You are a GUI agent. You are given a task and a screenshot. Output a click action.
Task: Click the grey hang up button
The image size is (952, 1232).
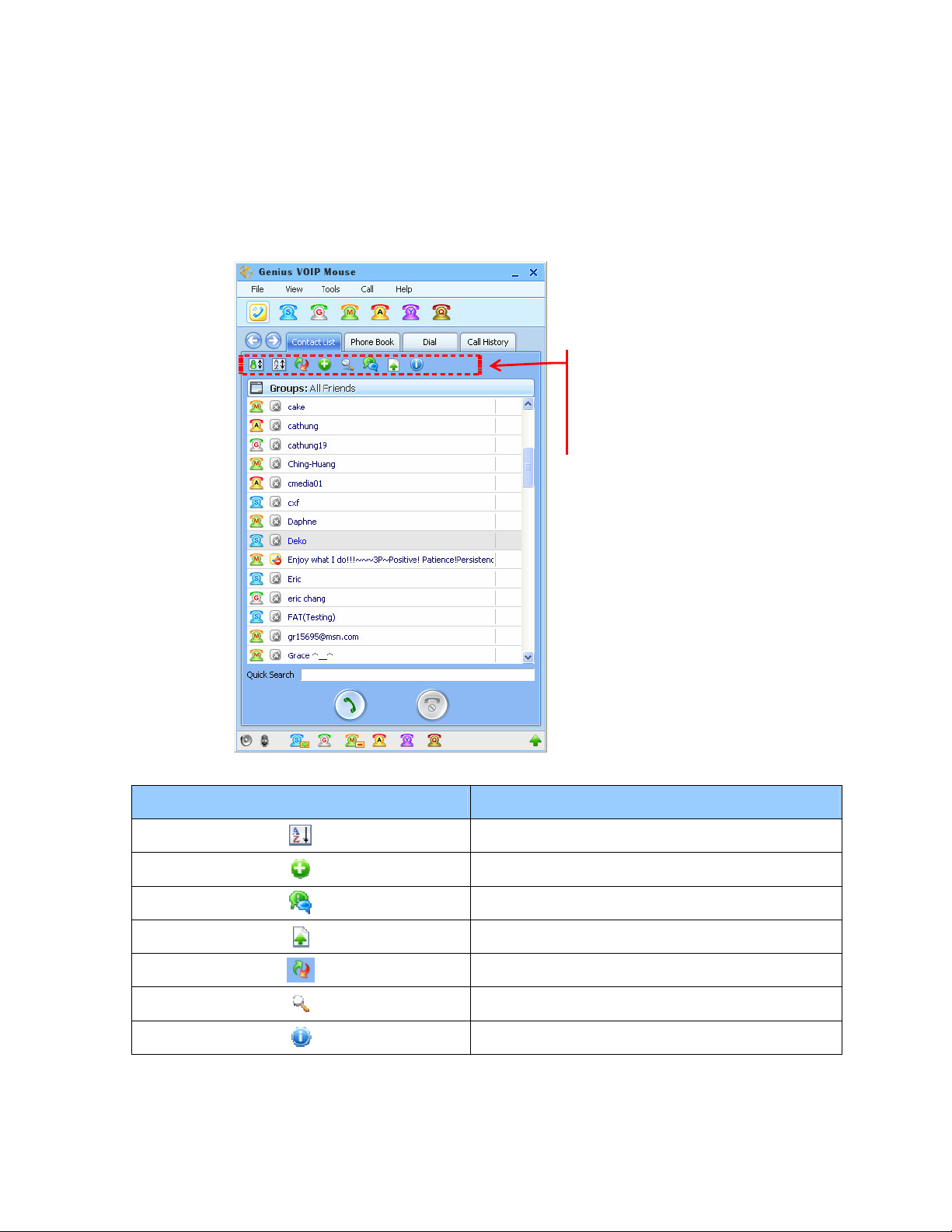coord(433,706)
